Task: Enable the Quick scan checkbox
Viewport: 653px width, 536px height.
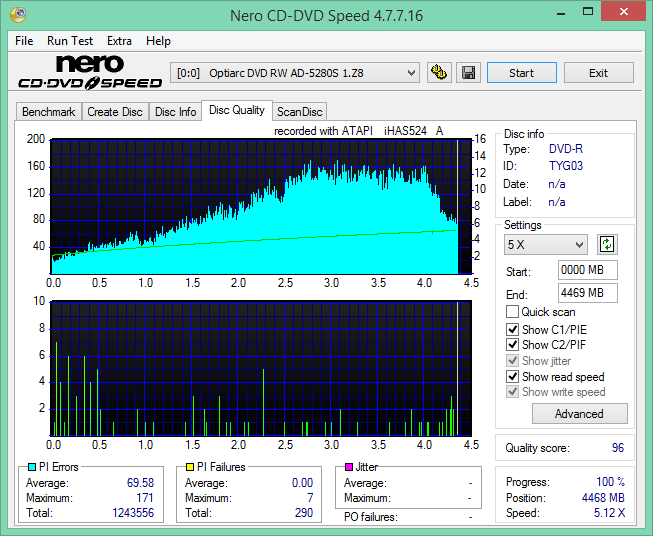Action: point(512,312)
